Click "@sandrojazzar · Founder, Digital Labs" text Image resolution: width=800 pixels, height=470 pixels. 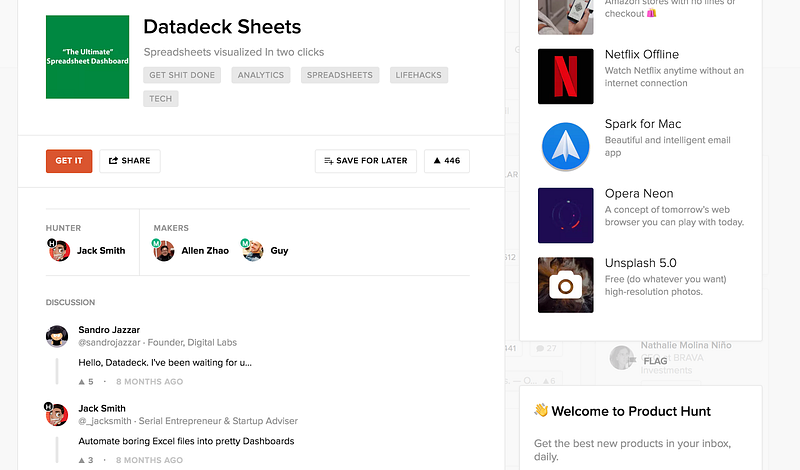pyautogui.click(x=158, y=342)
